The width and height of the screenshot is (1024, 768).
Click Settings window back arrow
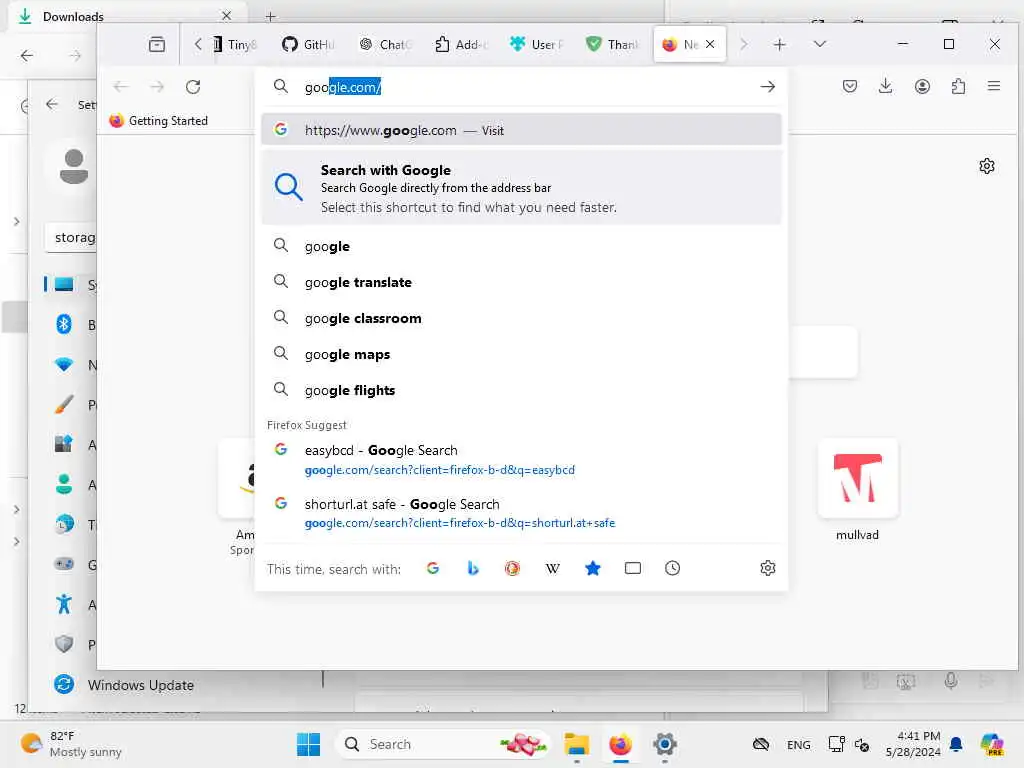[x=52, y=104]
